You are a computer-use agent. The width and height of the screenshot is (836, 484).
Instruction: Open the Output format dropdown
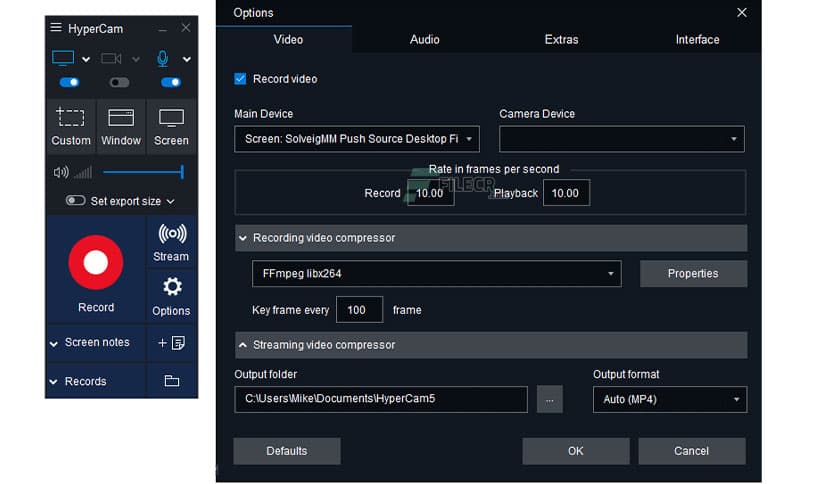coord(669,399)
